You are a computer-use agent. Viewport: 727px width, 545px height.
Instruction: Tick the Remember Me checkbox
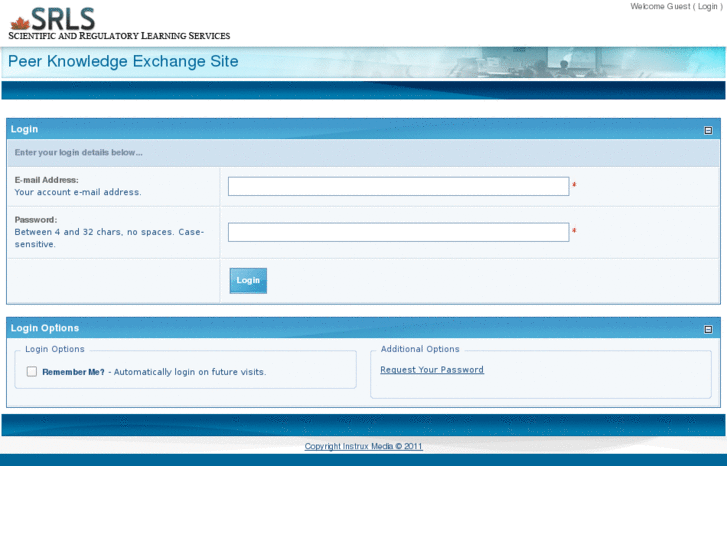pos(32,372)
